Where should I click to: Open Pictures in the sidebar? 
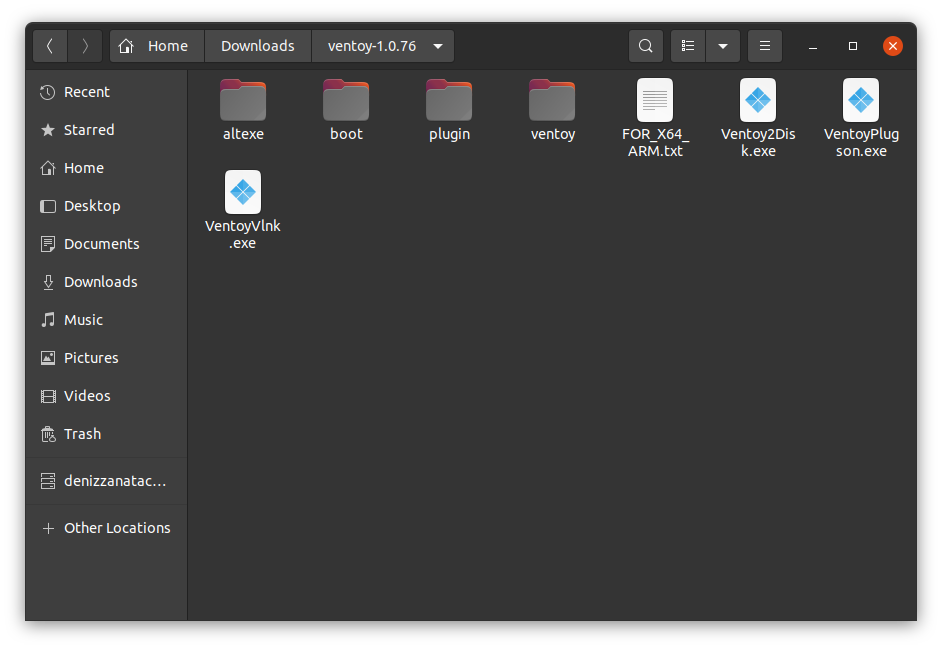point(106,358)
